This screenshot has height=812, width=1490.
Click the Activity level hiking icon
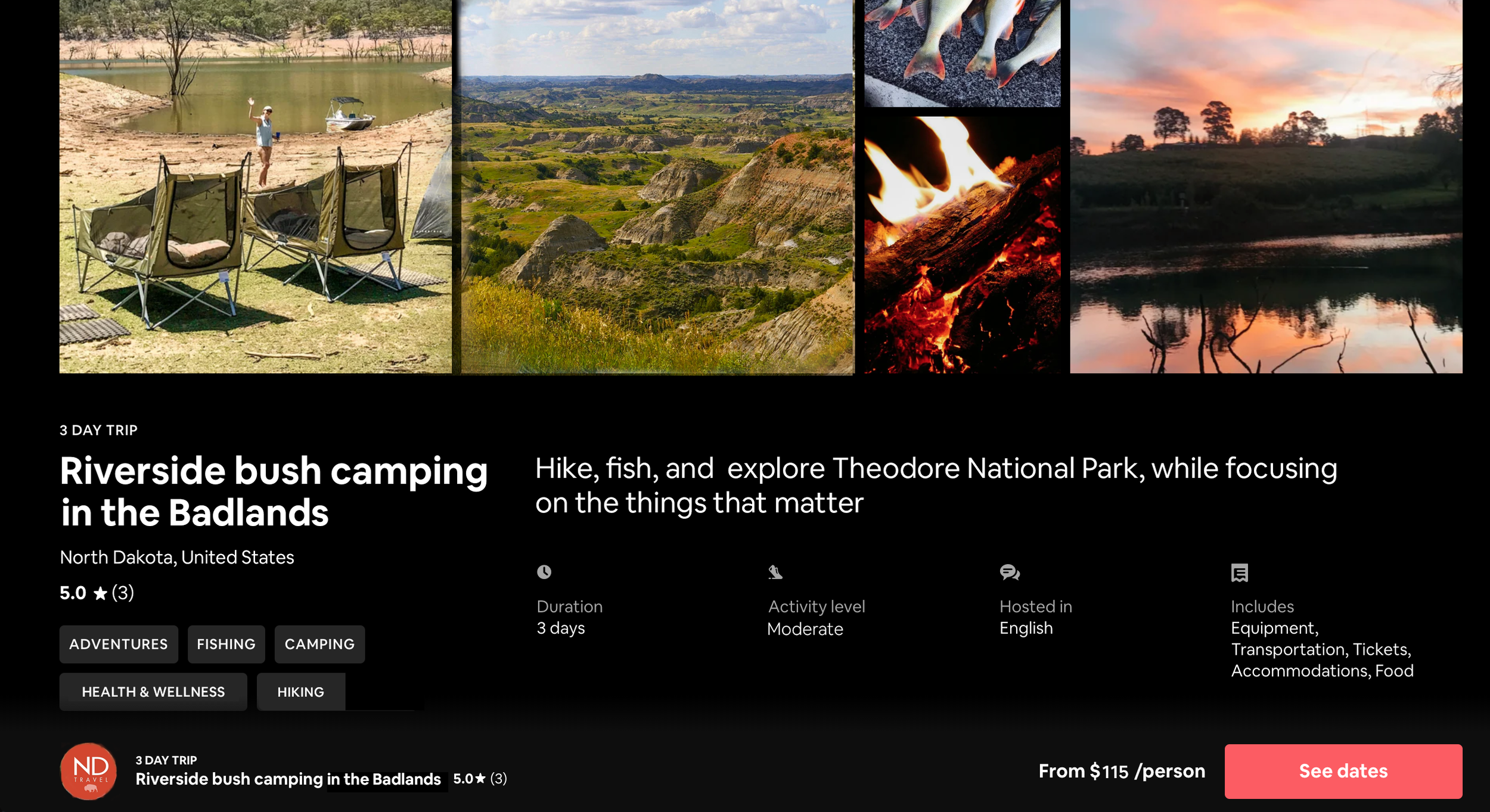coord(775,572)
